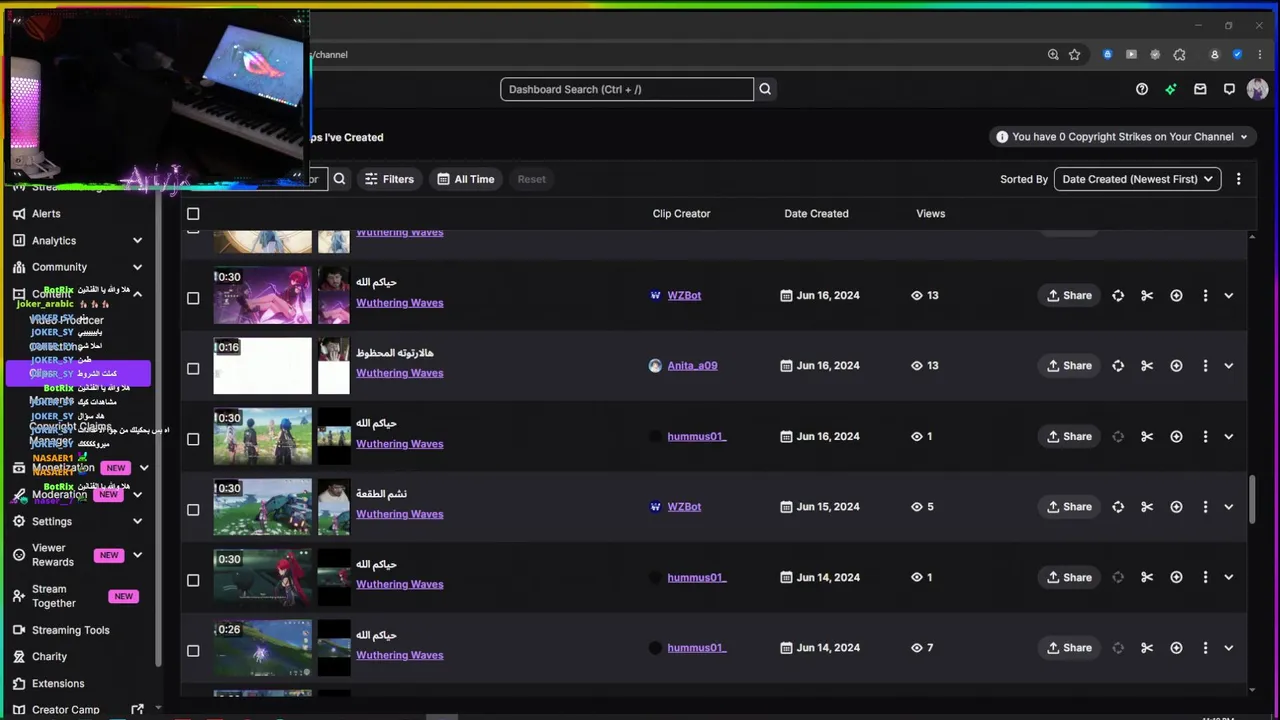Open WZBot link on the Jun 15 row
The image size is (1280, 720).
tap(684, 507)
